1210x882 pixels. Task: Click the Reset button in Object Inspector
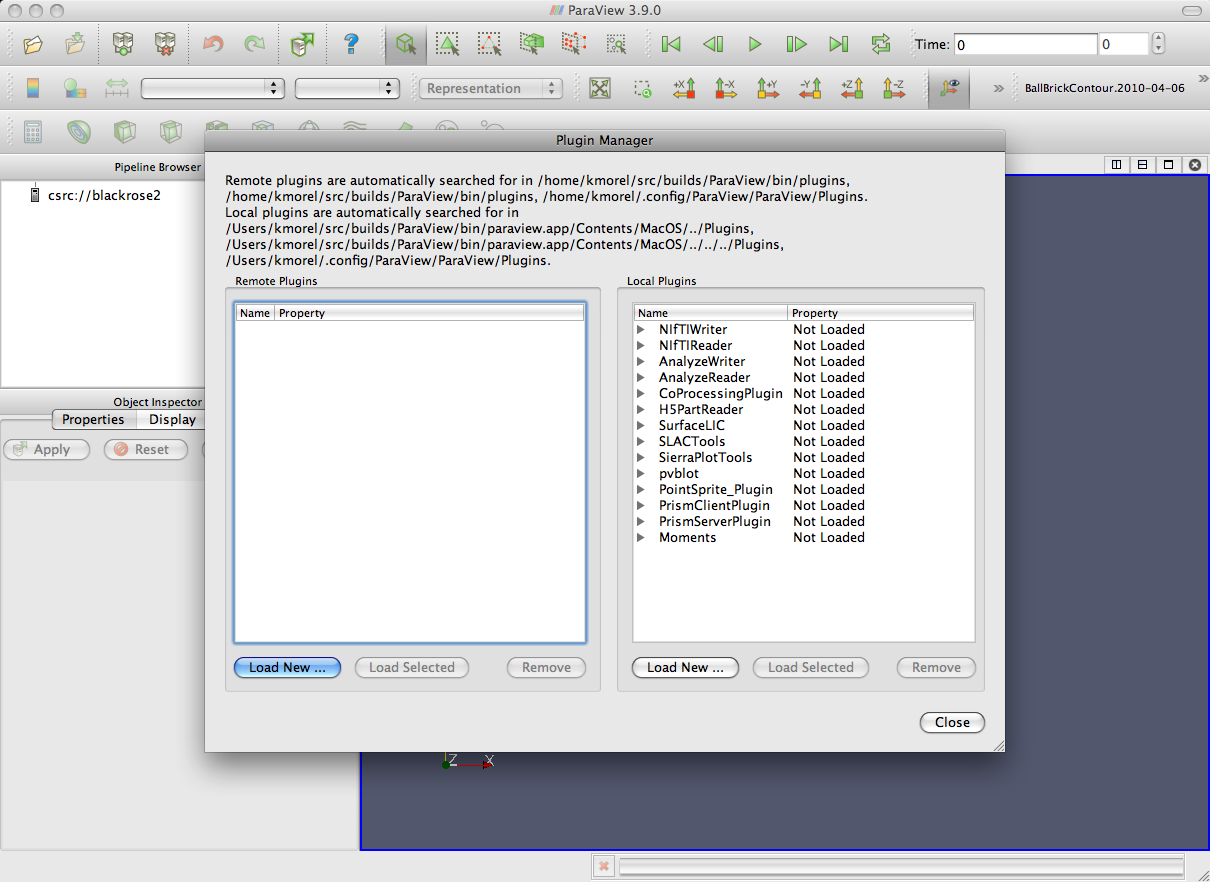point(146,450)
